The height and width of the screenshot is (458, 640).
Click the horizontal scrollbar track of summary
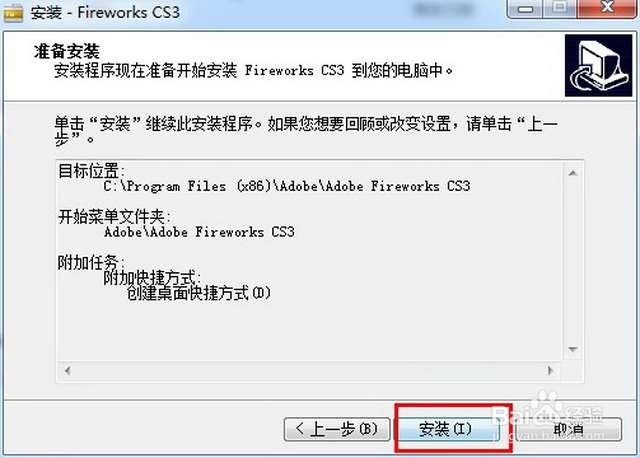309,371
